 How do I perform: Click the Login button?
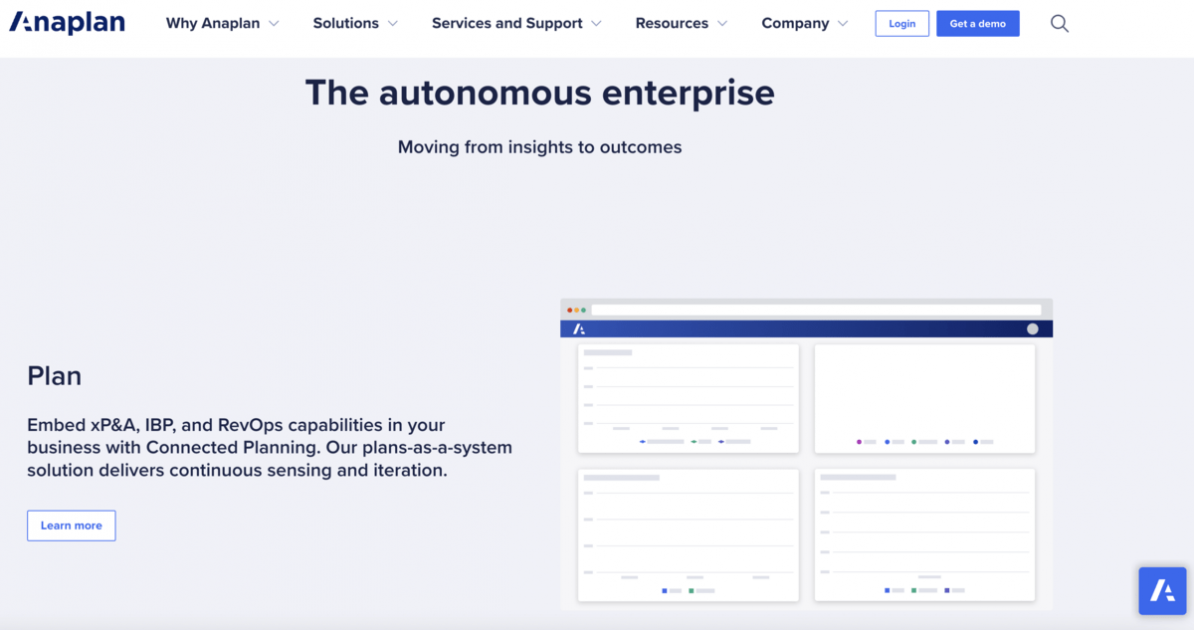pyautogui.click(x=901, y=23)
